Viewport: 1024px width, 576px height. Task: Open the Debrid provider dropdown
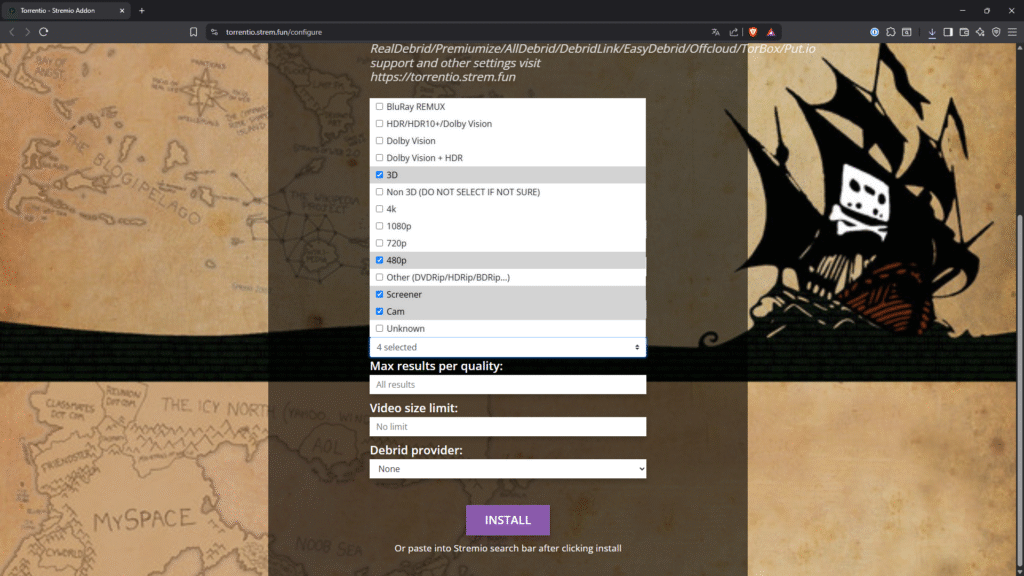click(507, 469)
